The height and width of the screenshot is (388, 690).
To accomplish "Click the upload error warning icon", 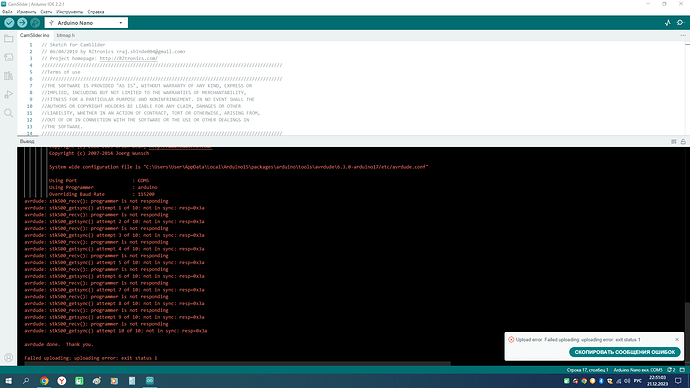I will pos(511,340).
